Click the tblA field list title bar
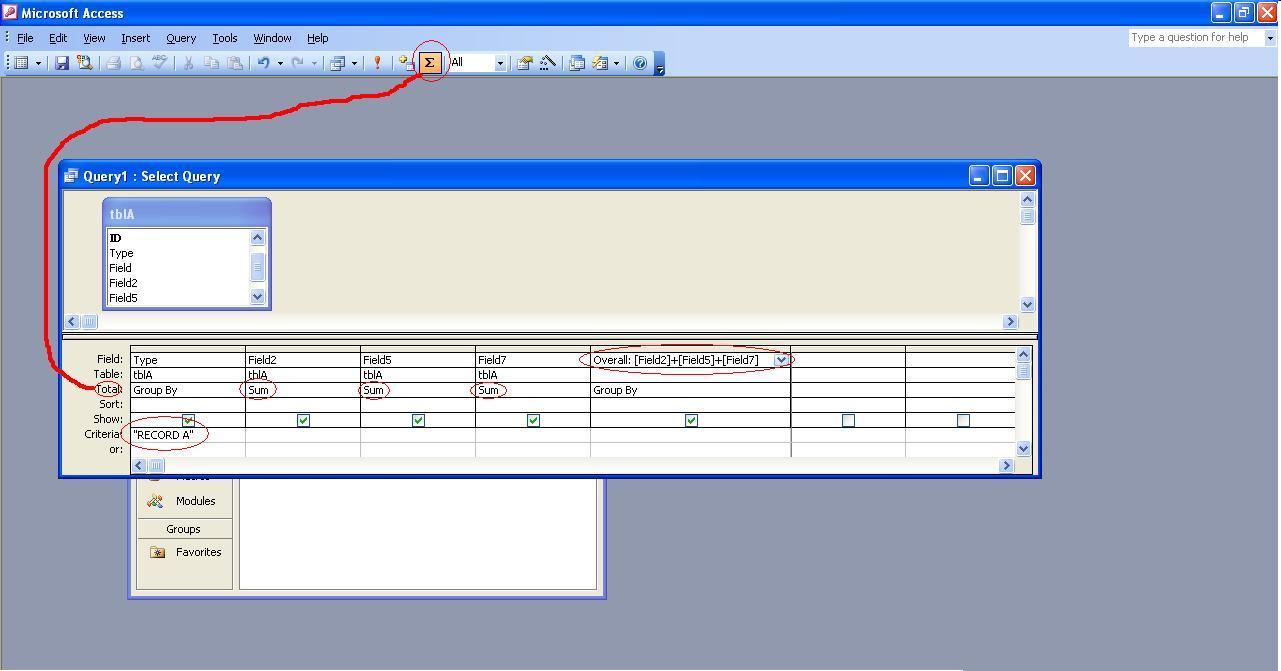This screenshot has width=1281, height=671. click(187, 214)
